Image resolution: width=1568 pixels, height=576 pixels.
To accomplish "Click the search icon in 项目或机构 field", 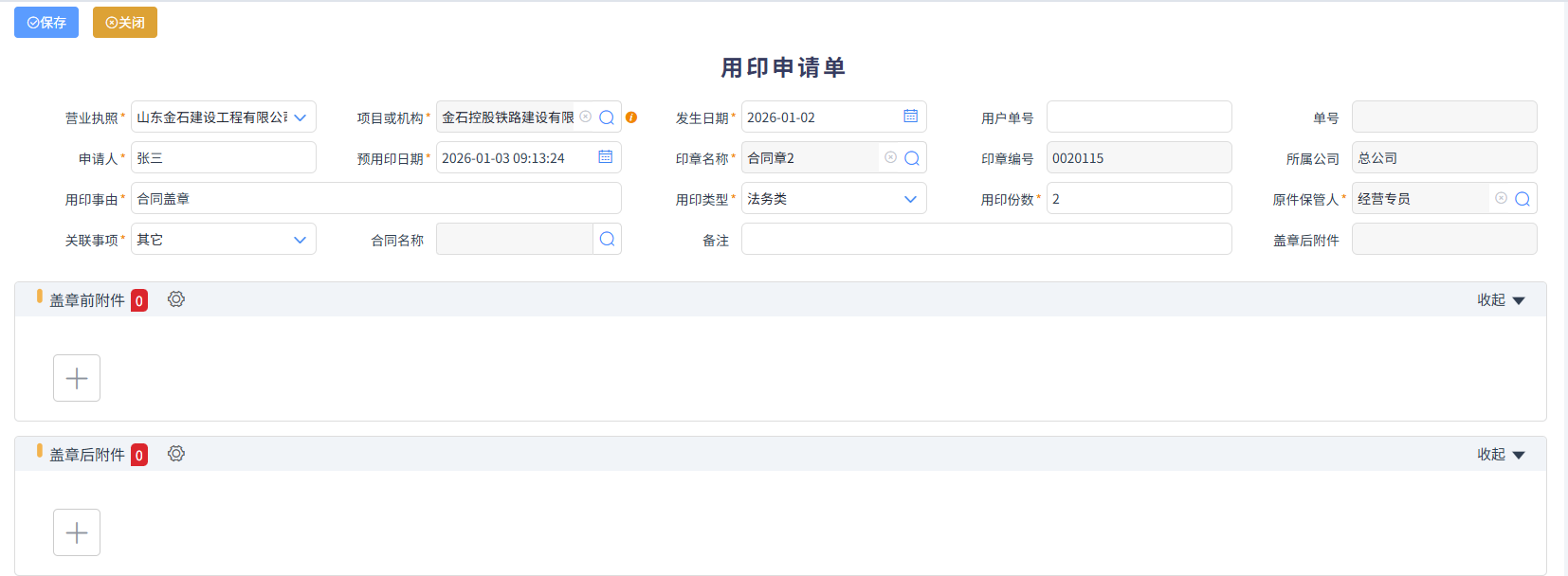I will point(607,117).
